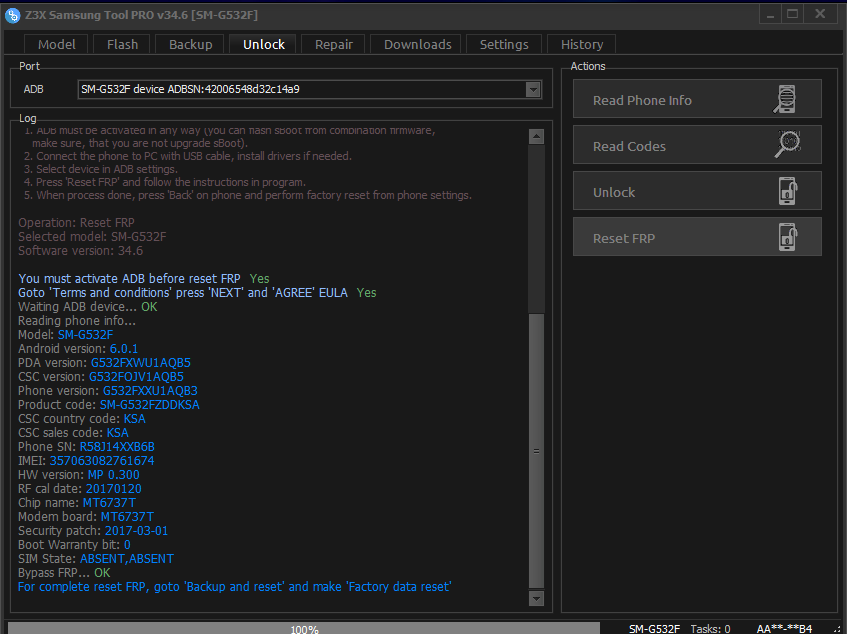This screenshot has height=634, width=847.
Task: Open the Downloads tab
Action: coord(417,44)
